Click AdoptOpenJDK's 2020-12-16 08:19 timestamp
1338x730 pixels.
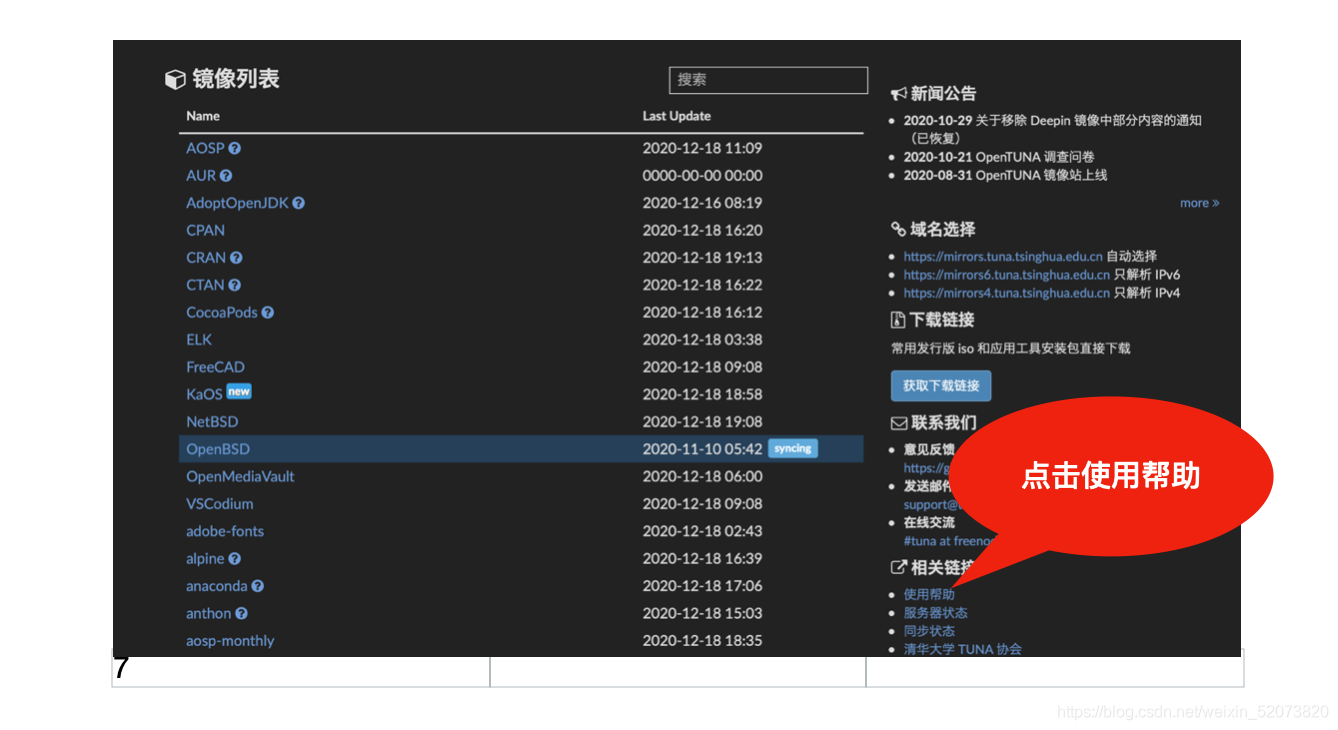(x=702, y=203)
